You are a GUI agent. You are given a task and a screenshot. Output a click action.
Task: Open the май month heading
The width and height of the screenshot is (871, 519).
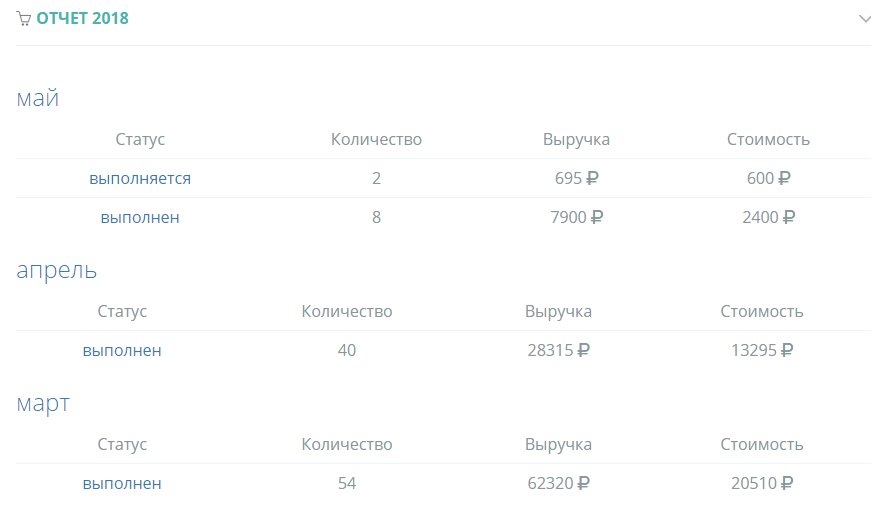[x=38, y=98]
